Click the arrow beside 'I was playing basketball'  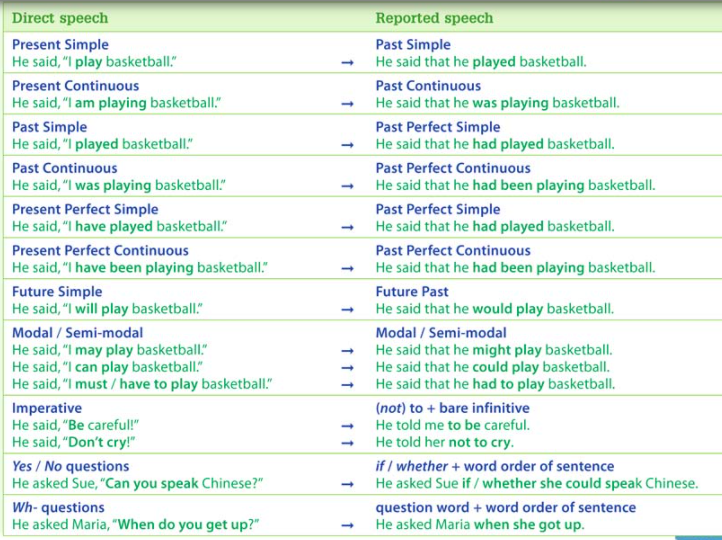(x=348, y=186)
